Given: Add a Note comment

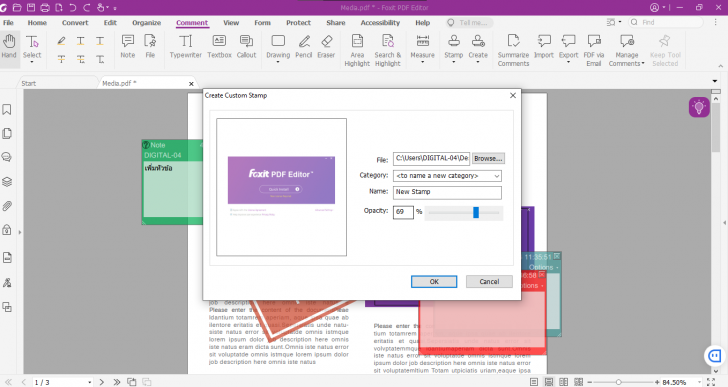Looking at the screenshot, I should click(x=128, y=46).
